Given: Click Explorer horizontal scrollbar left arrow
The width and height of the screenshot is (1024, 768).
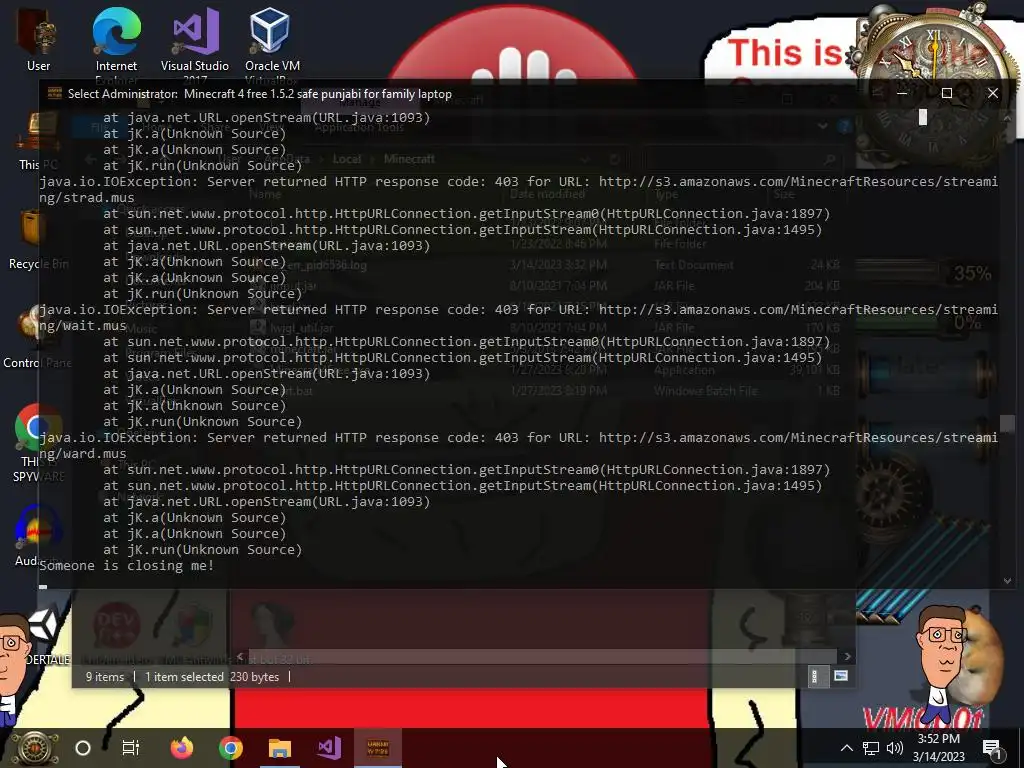Looking at the screenshot, I should point(240,656).
